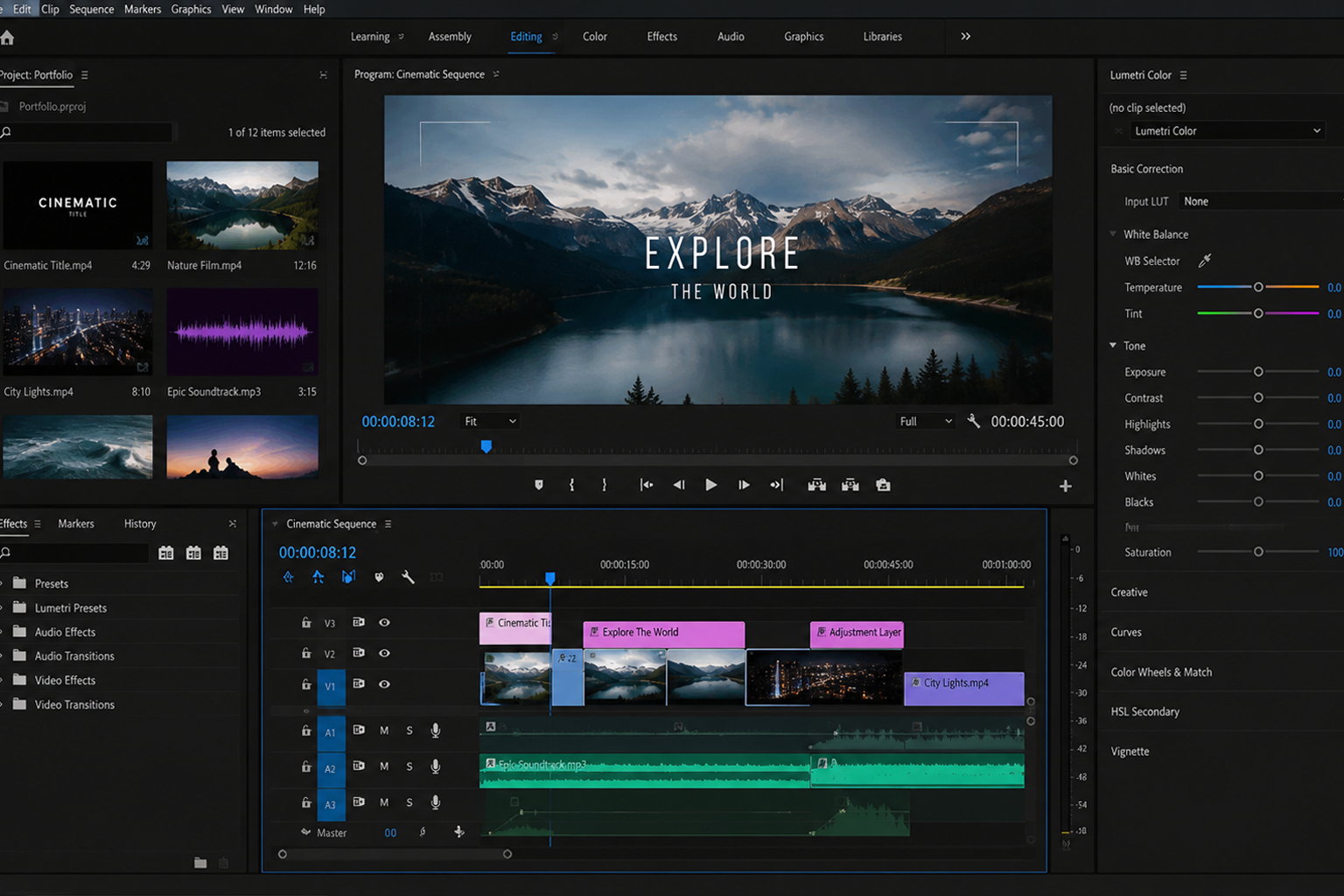Click the Temperature slider handle
The image size is (1344, 896).
tap(1258, 287)
